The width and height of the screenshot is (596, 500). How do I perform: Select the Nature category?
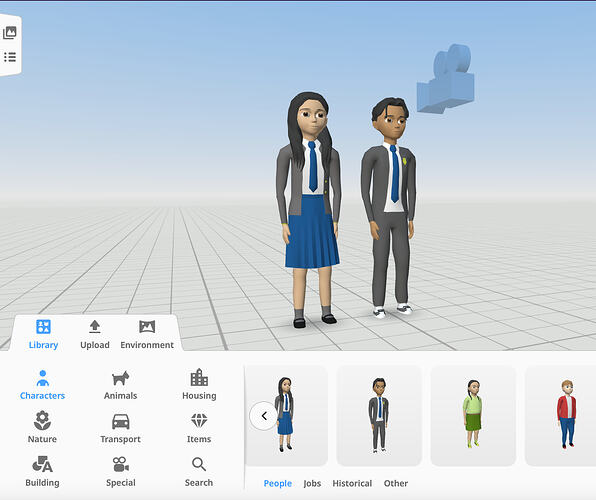coord(42,427)
